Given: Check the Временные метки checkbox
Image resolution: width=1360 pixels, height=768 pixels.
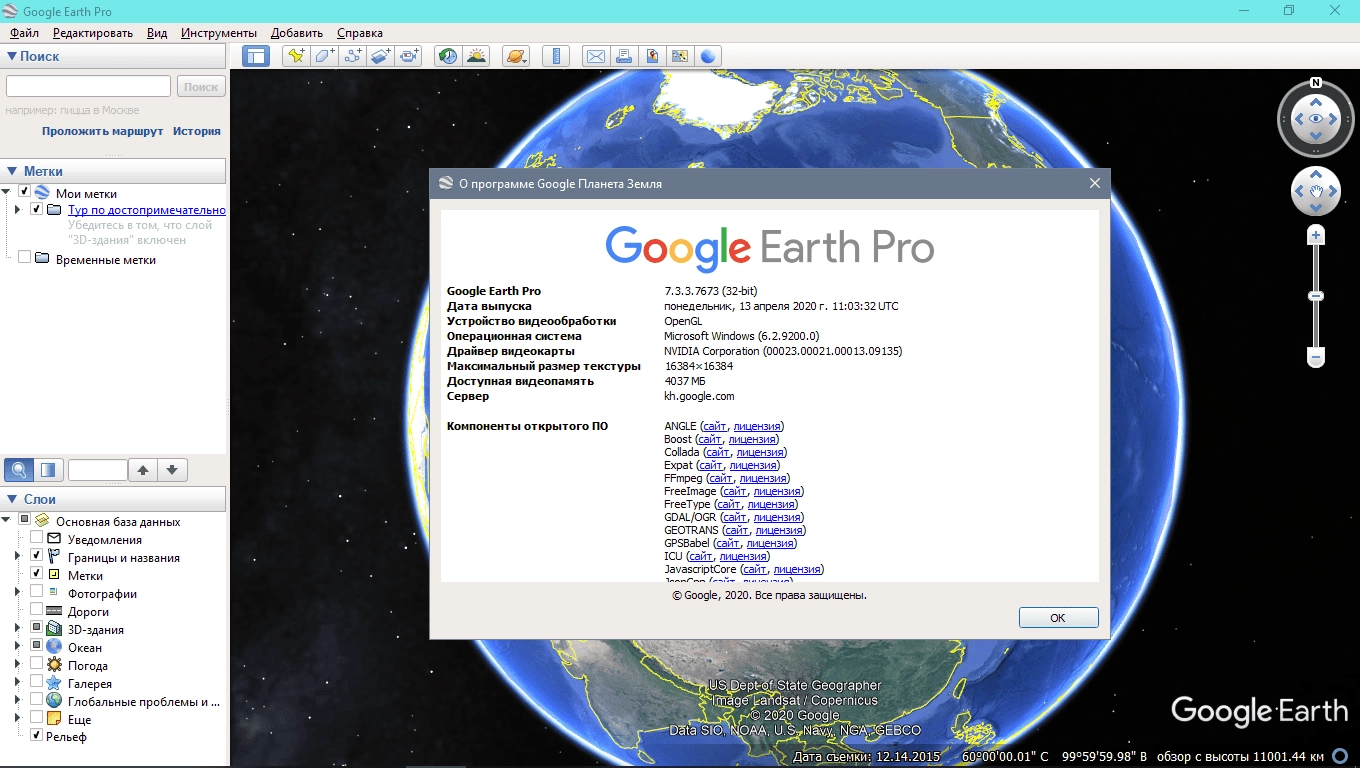Looking at the screenshot, I should tap(24, 258).
